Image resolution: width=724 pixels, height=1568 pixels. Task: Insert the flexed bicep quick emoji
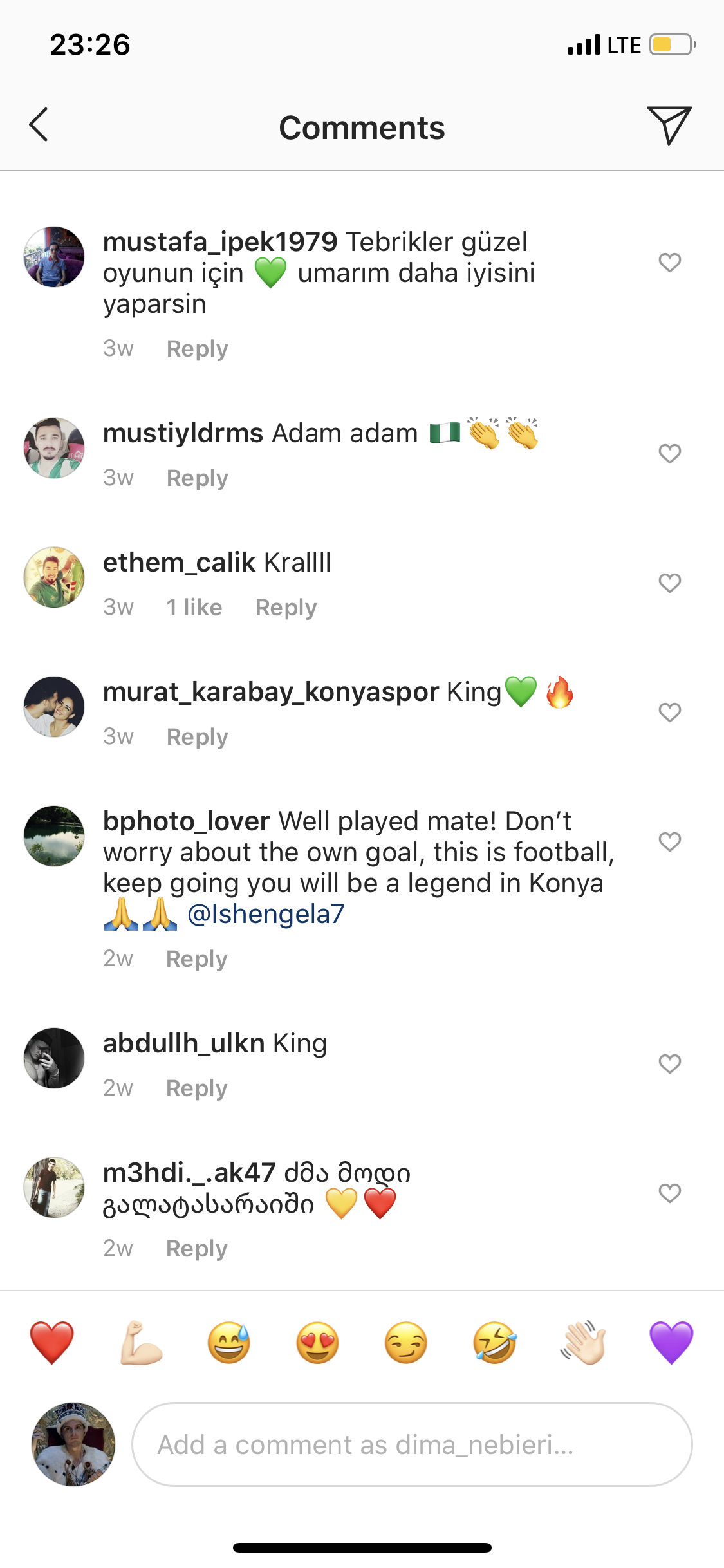[141, 1342]
